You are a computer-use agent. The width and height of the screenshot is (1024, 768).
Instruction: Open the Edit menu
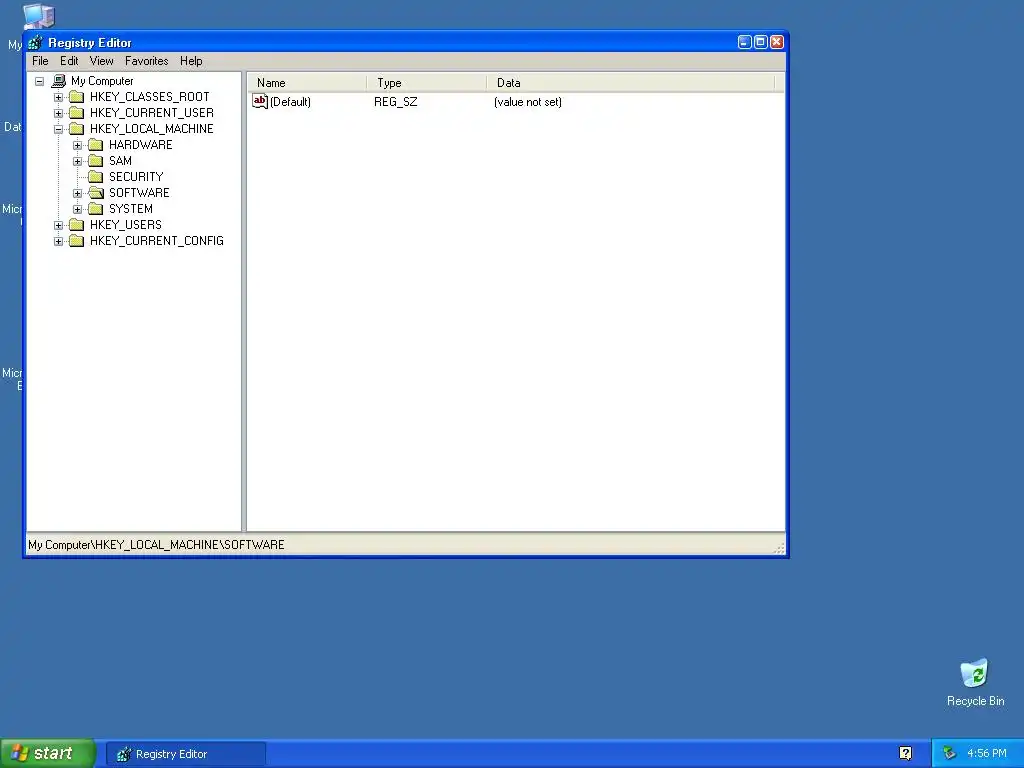click(69, 61)
